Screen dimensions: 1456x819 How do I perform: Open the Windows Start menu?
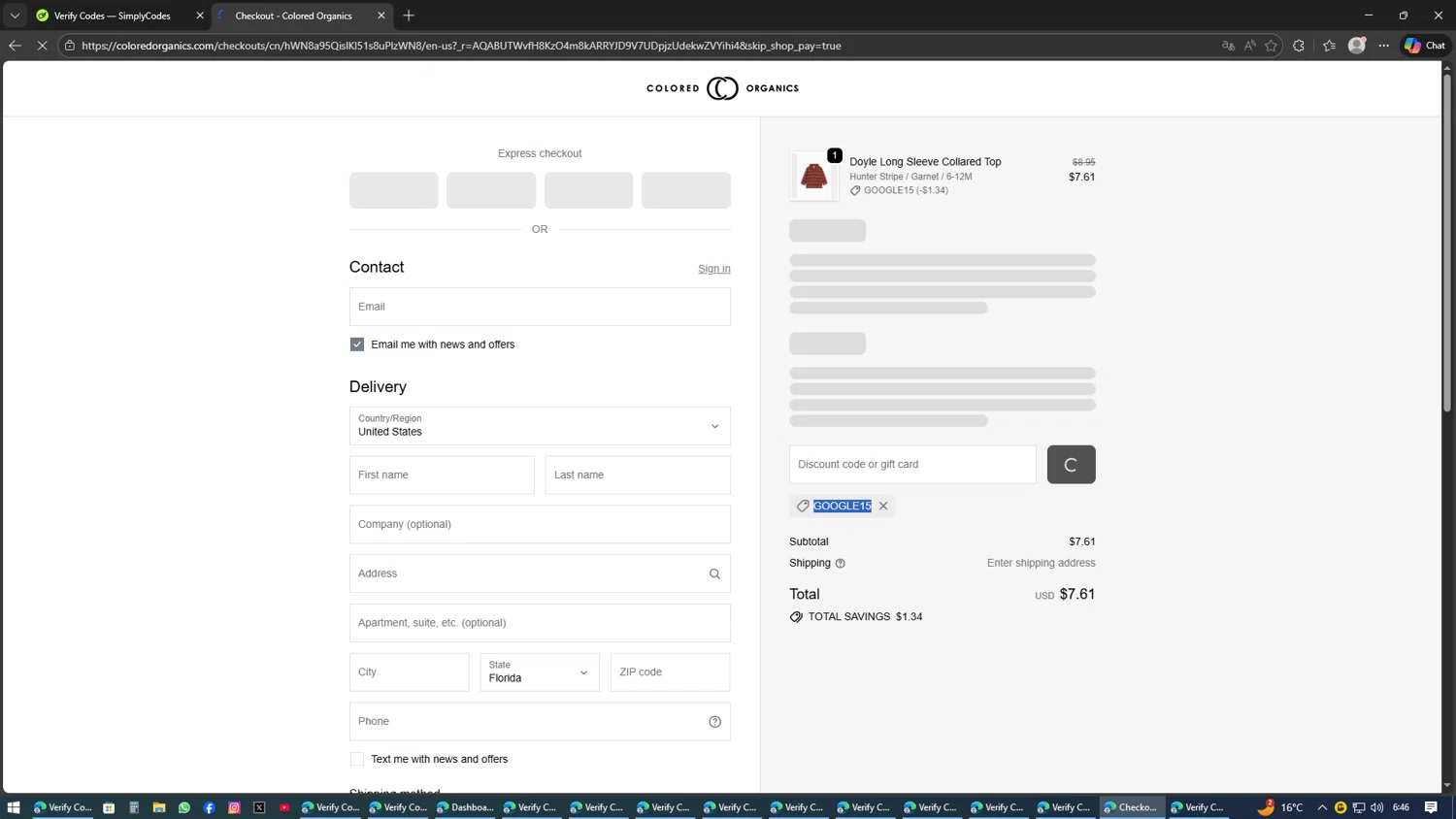tap(14, 807)
